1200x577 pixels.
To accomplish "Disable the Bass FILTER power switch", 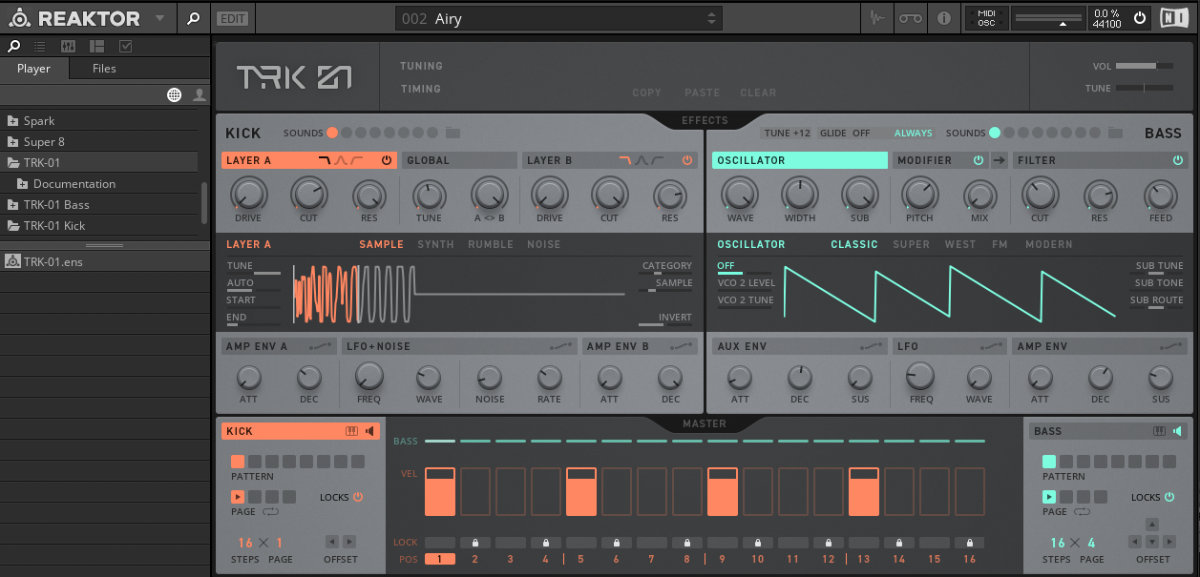I will (1177, 160).
